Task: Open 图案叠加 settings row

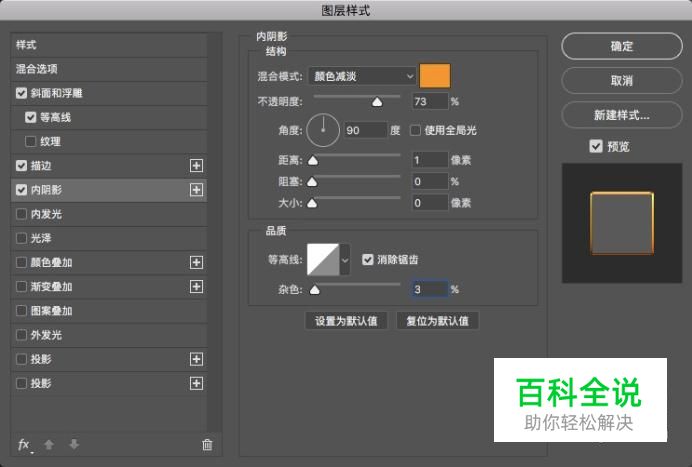Action: coord(109,311)
